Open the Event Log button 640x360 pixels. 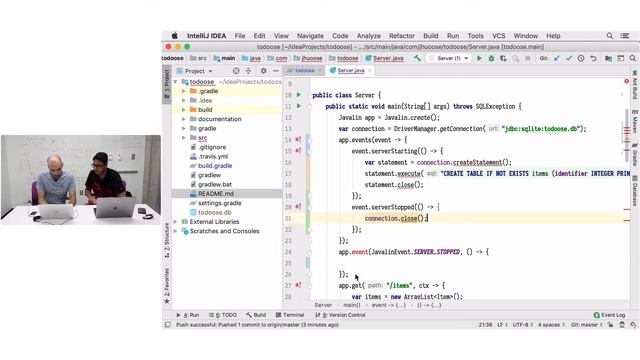609,315
